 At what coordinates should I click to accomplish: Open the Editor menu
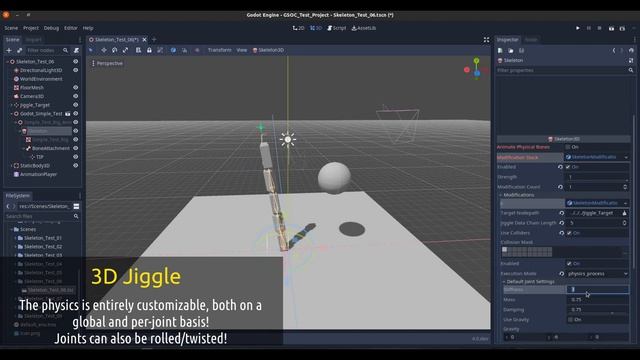(71, 28)
